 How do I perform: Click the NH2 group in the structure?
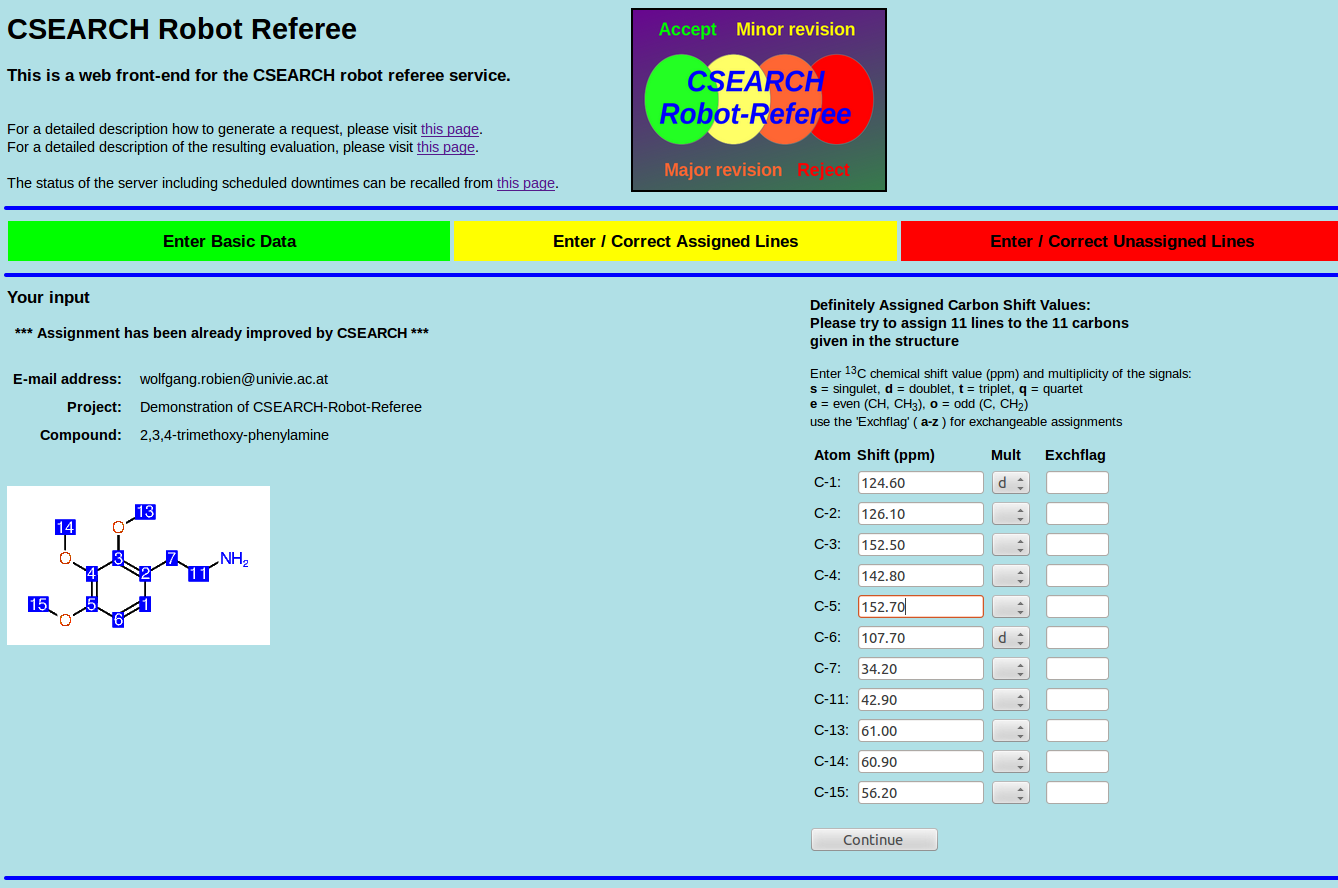pos(234,559)
